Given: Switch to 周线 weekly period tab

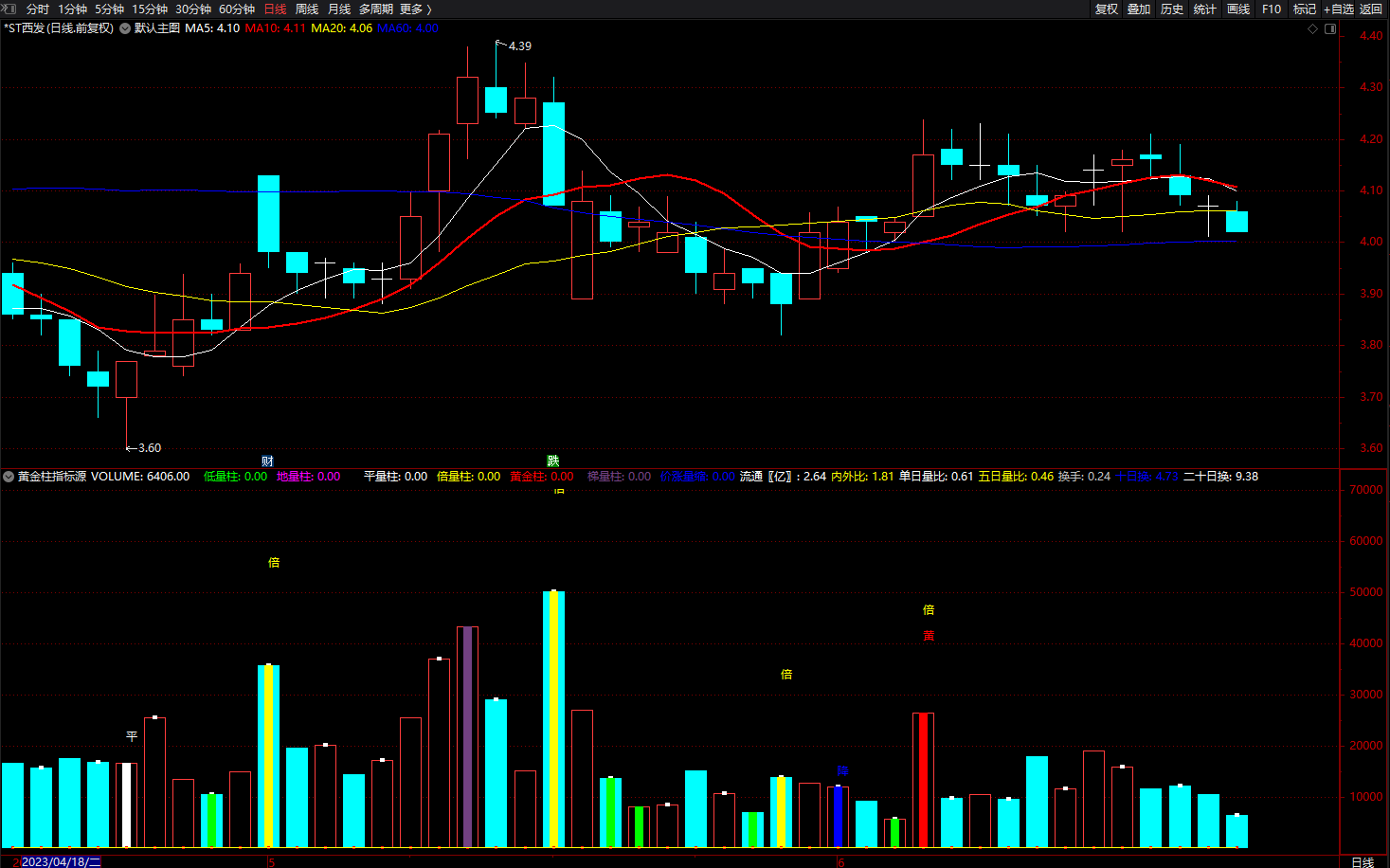Looking at the screenshot, I should point(307,9).
